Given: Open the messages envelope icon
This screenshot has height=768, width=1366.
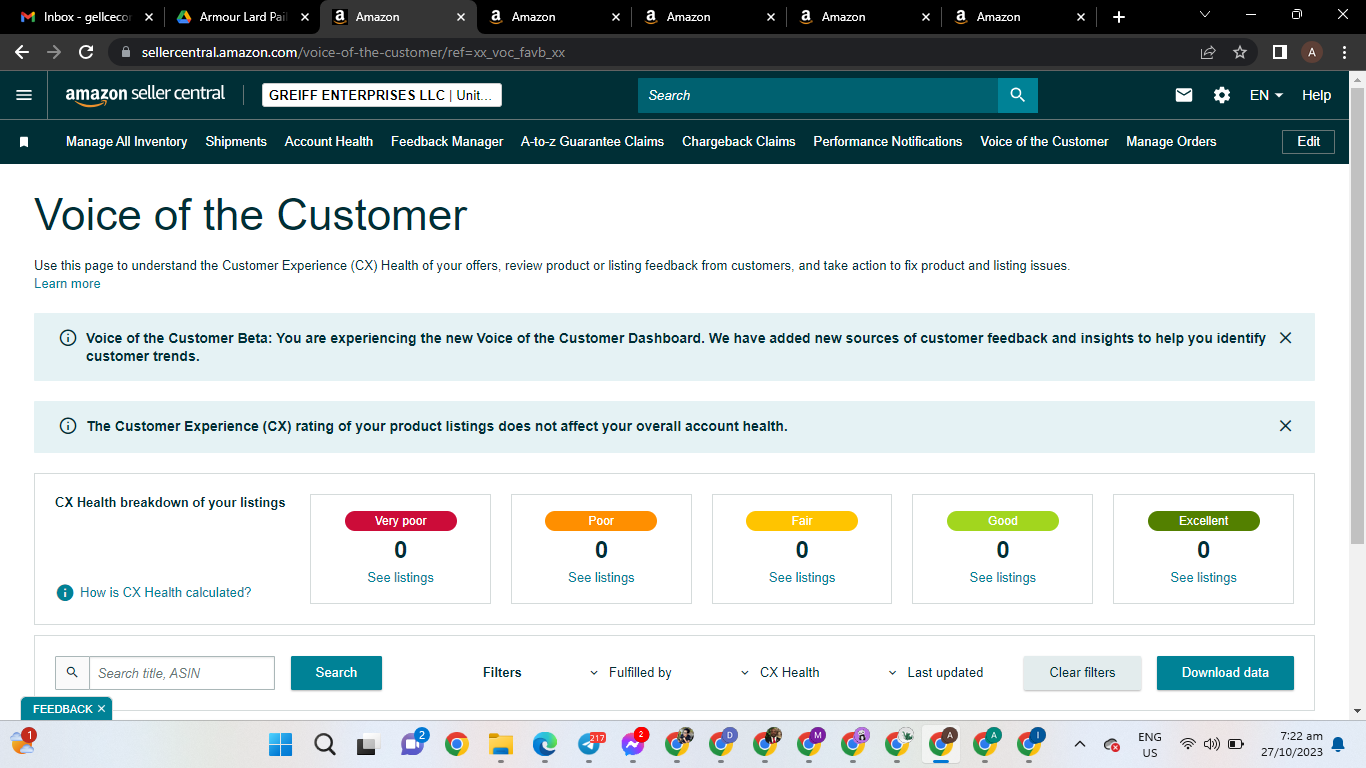Looking at the screenshot, I should [1184, 95].
